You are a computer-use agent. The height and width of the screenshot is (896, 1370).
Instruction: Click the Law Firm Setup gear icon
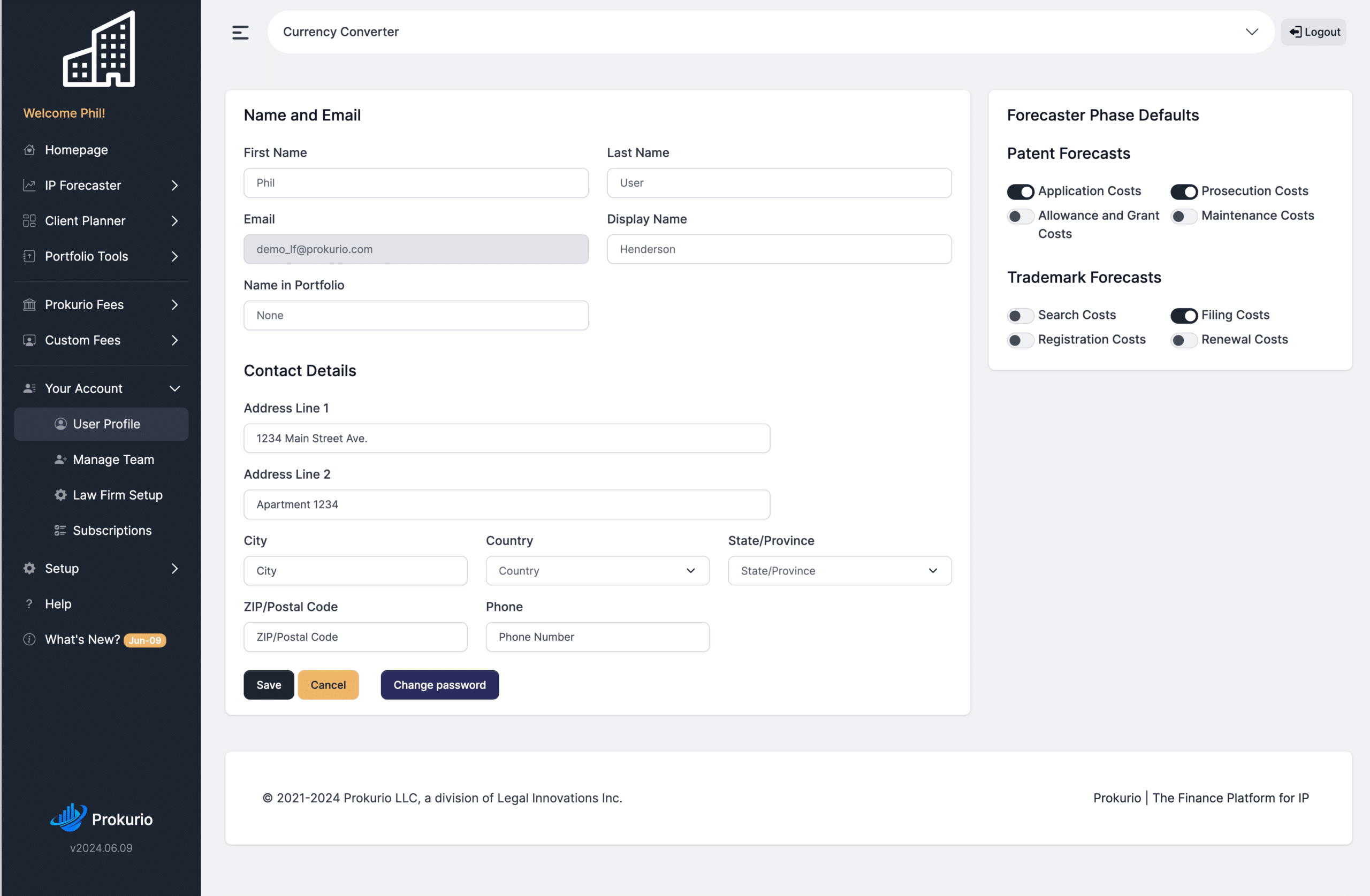tap(60, 495)
